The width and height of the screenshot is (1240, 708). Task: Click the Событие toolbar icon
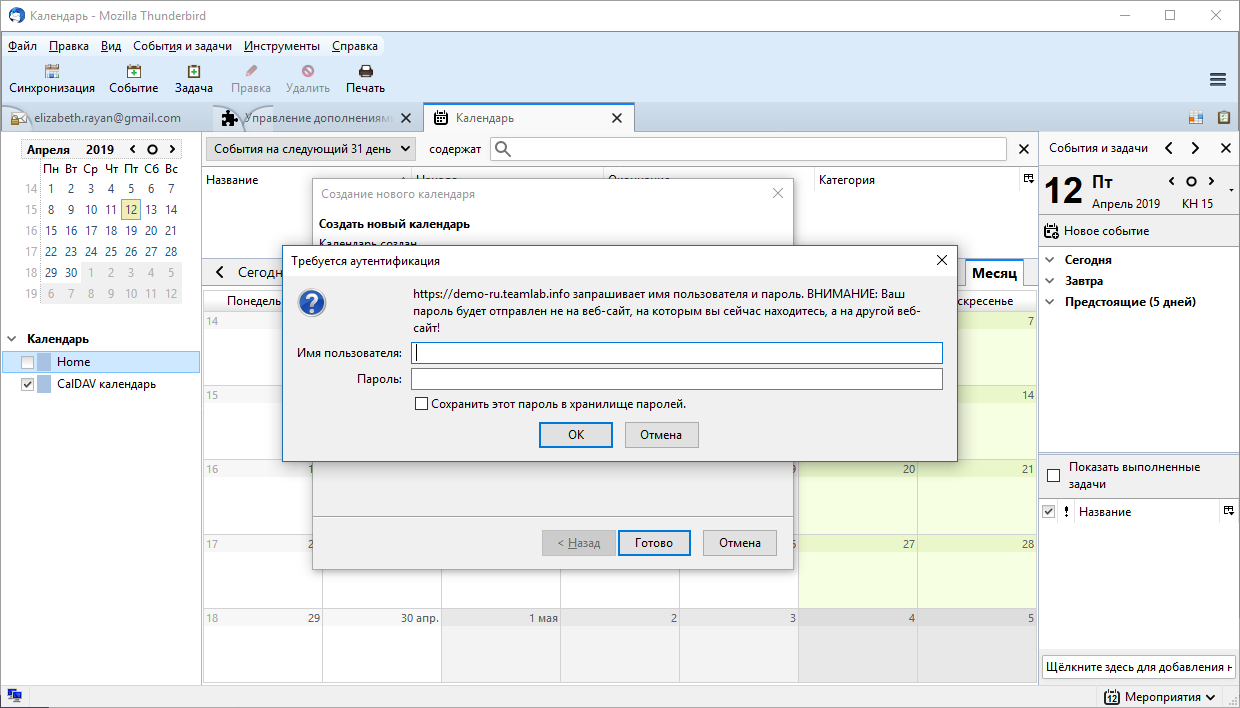(133, 71)
